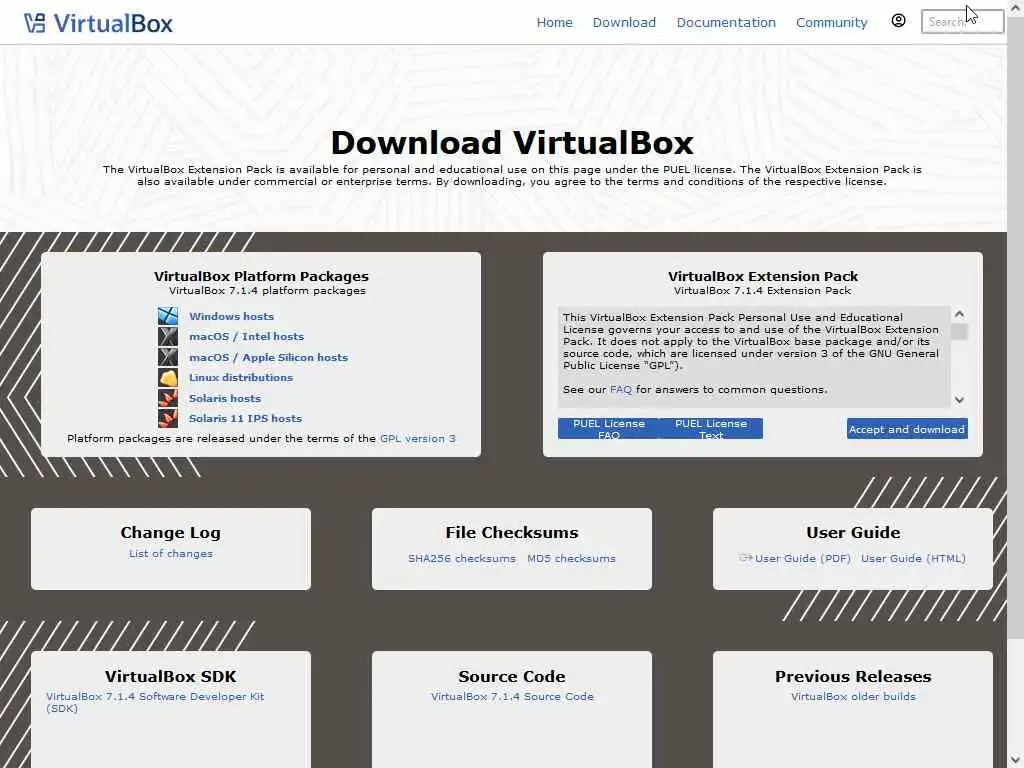Click 'VirtualBox 7.1.4 platform packages' subtitle
The width and height of the screenshot is (1024, 768).
click(267, 291)
